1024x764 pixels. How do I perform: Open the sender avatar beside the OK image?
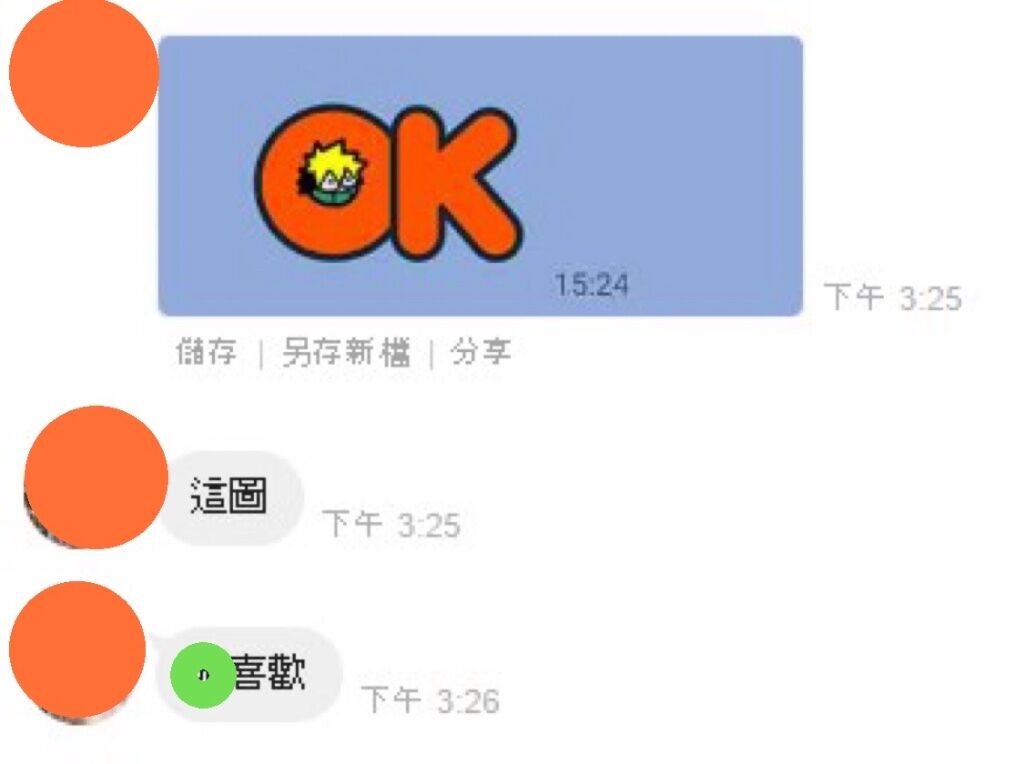pyautogui.click(x=84, y=72)
